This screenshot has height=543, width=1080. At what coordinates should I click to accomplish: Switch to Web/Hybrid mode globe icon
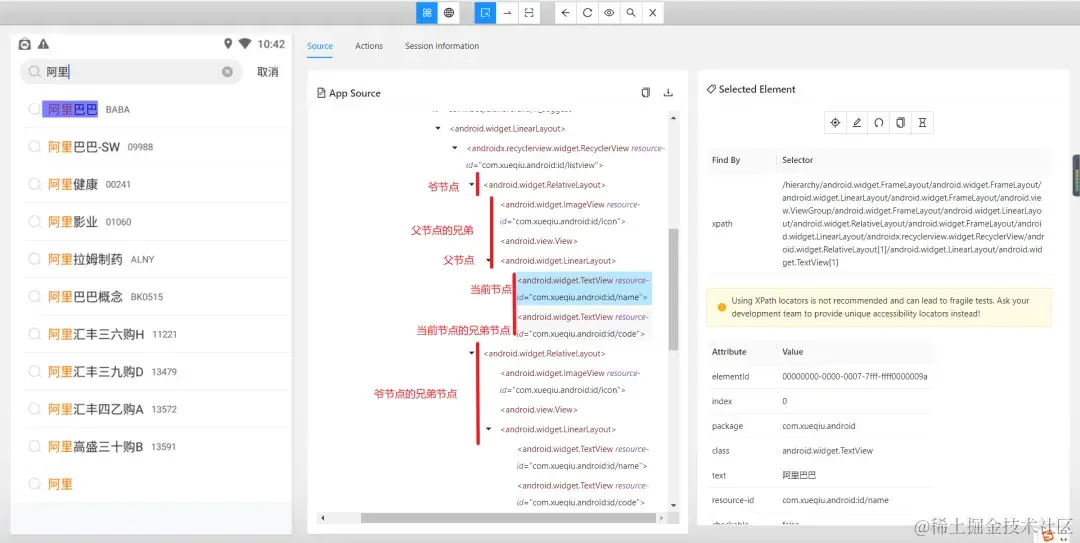pos(448,12)
